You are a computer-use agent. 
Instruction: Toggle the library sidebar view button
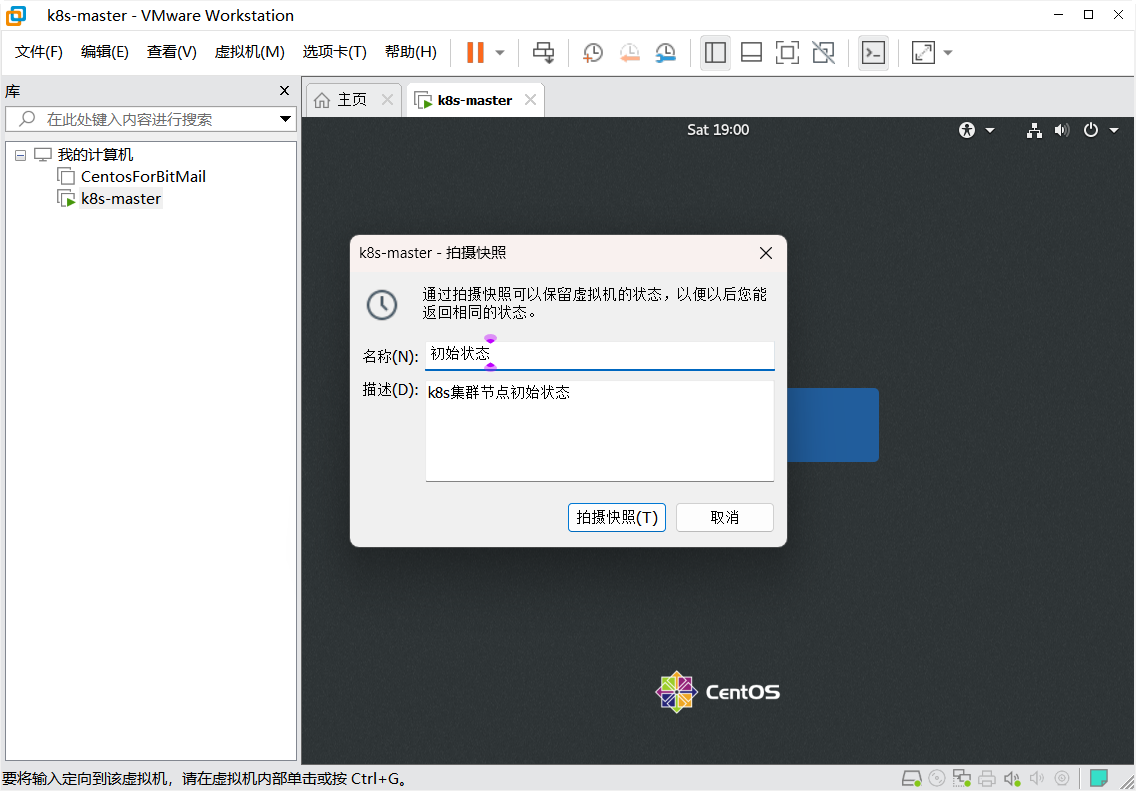pos(715,52)
